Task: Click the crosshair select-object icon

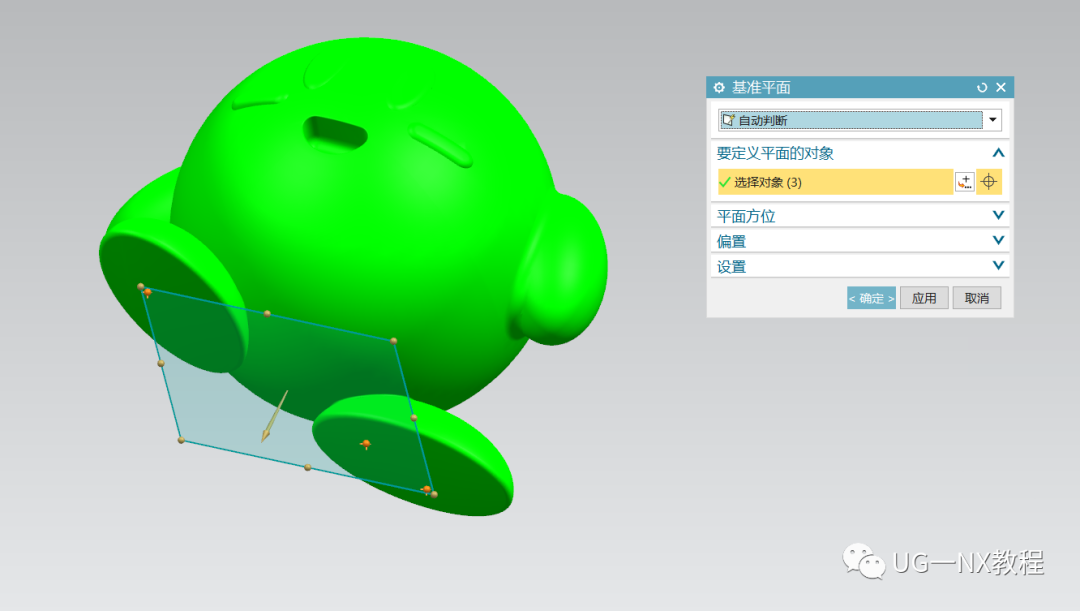Action: pyautogui.click(x=988, y=182)
